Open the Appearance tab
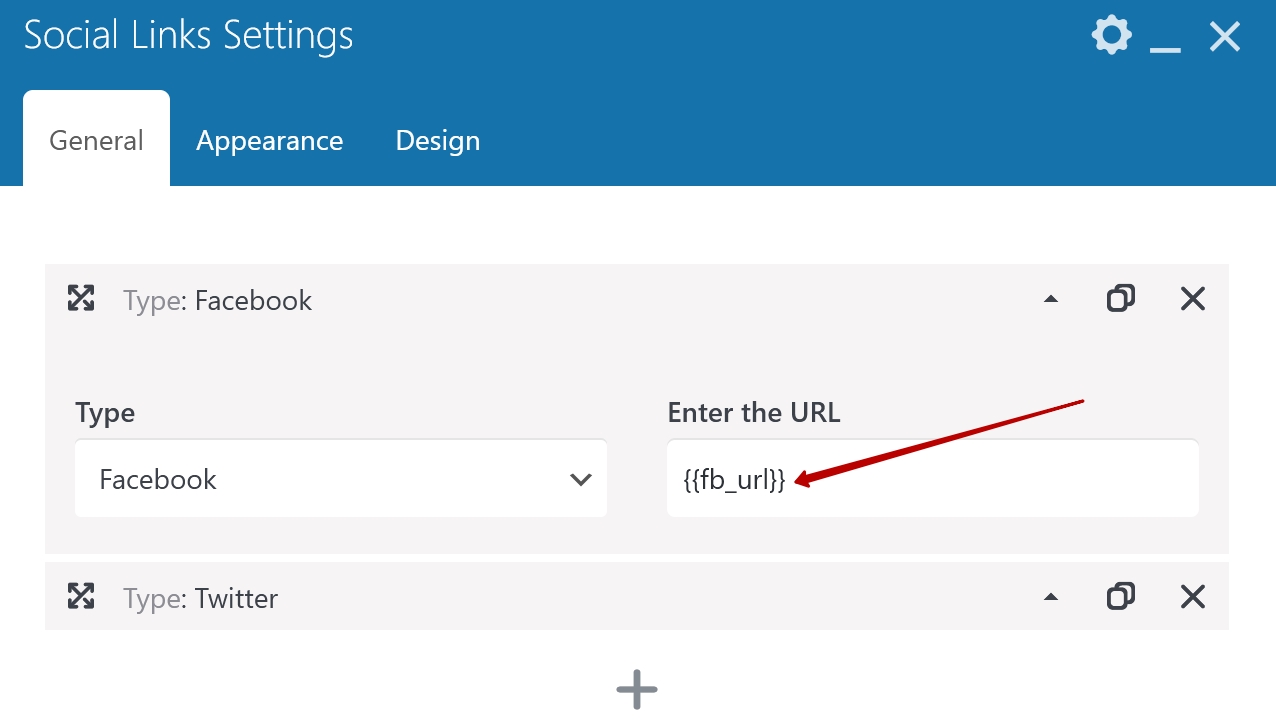Screen dimensions: 1276x721 point(269,140)
